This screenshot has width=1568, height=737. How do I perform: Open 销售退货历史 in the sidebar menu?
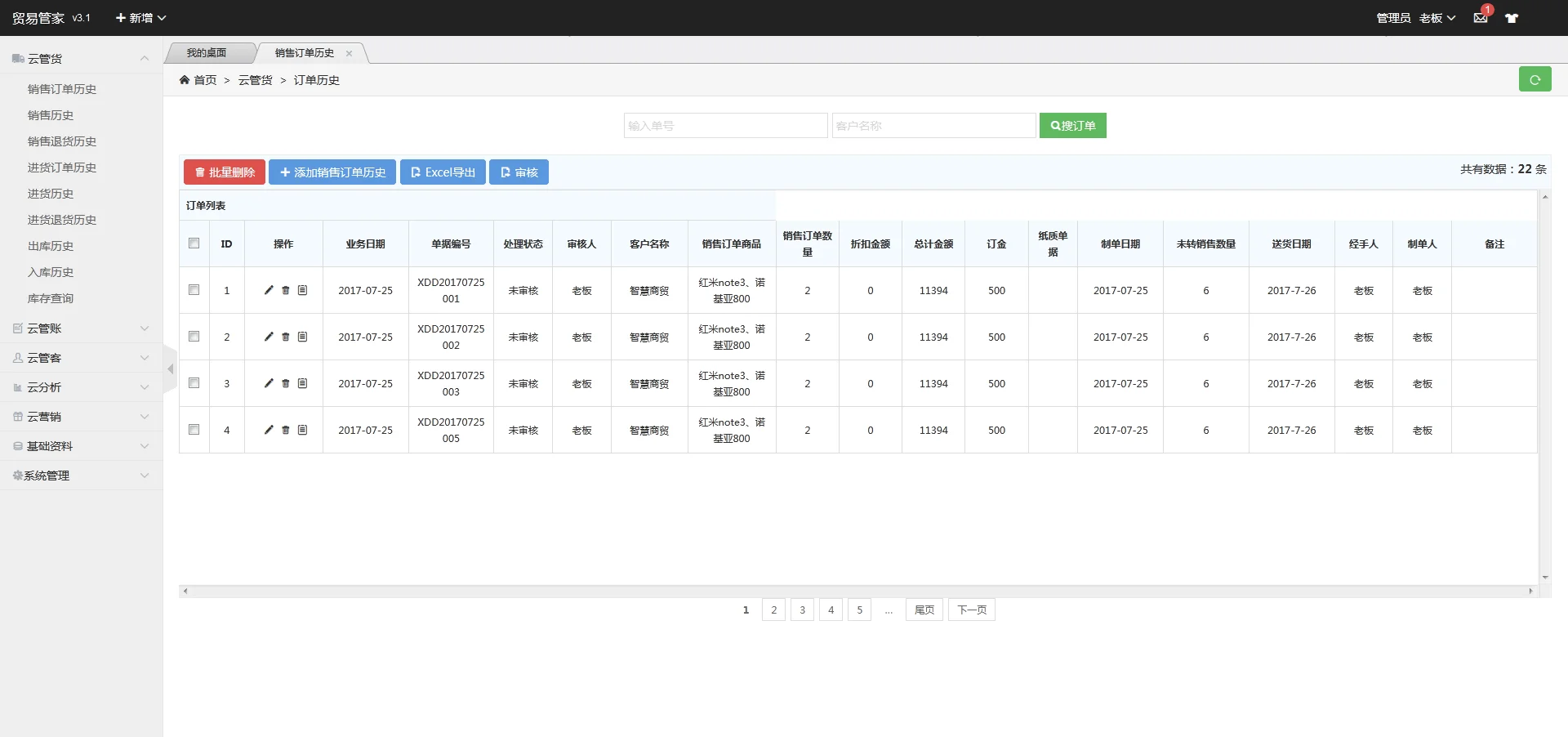pos(62,141)
